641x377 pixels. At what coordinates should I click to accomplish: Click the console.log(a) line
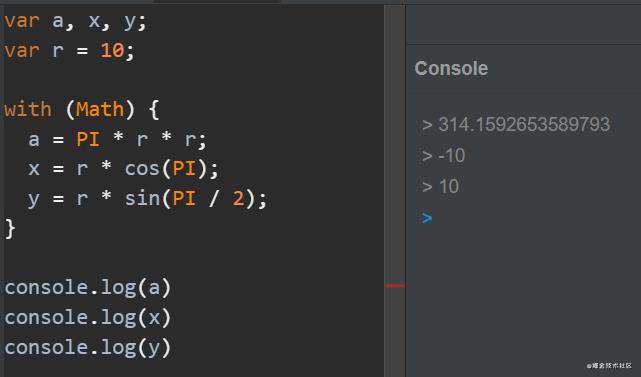pyautogui.click(x=87, y=287)
